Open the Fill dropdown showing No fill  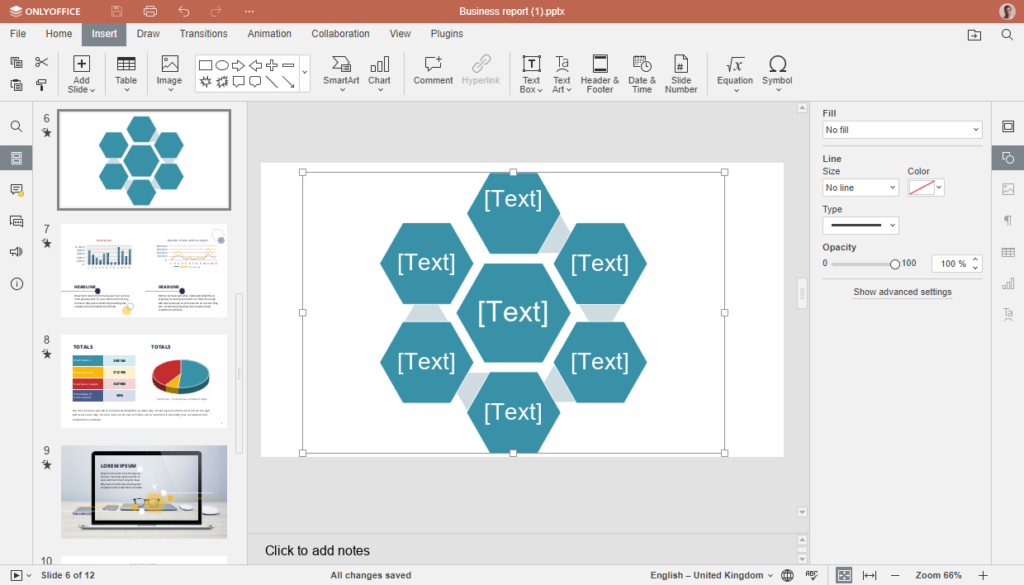pos(901,129)
